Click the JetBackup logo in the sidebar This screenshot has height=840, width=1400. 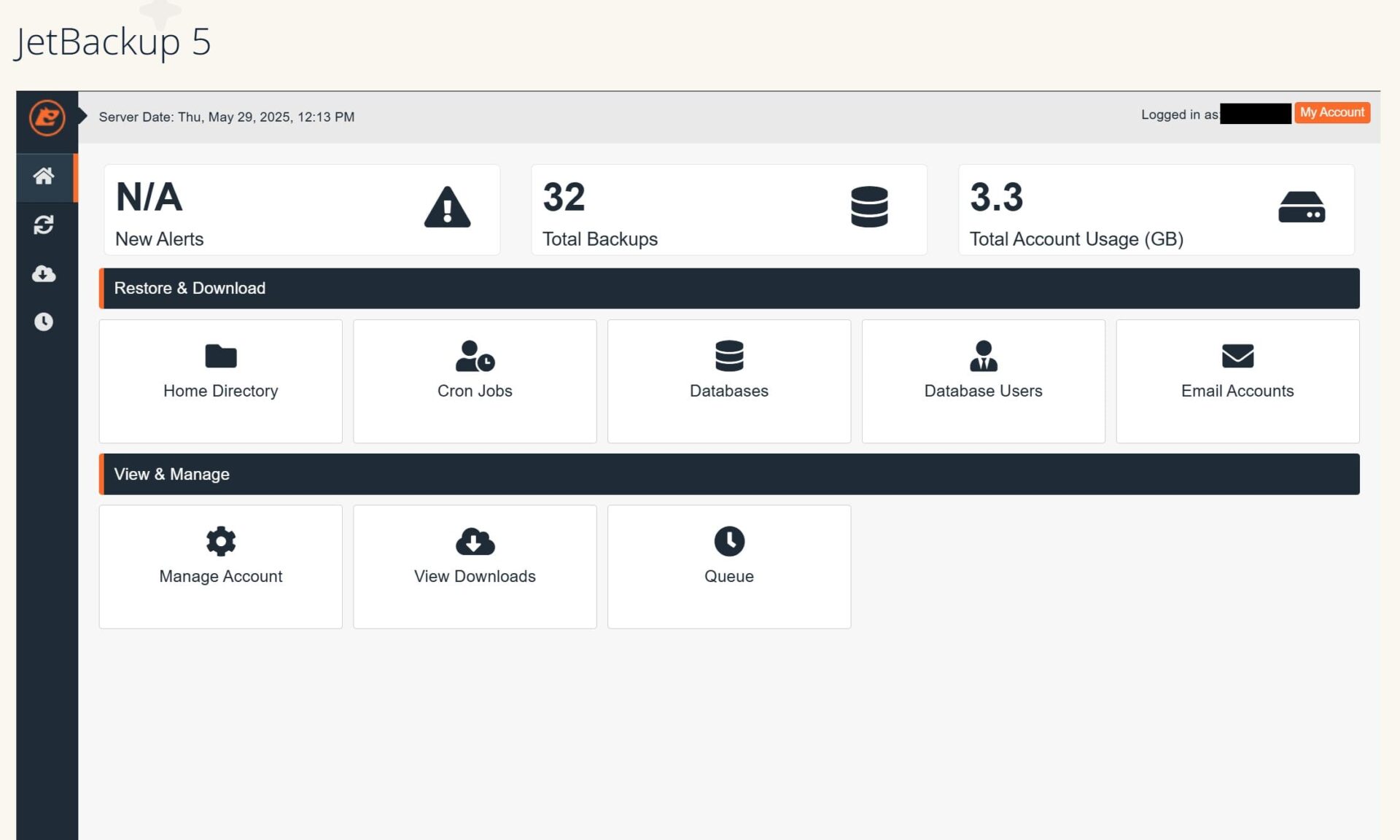tap(47, 117)
